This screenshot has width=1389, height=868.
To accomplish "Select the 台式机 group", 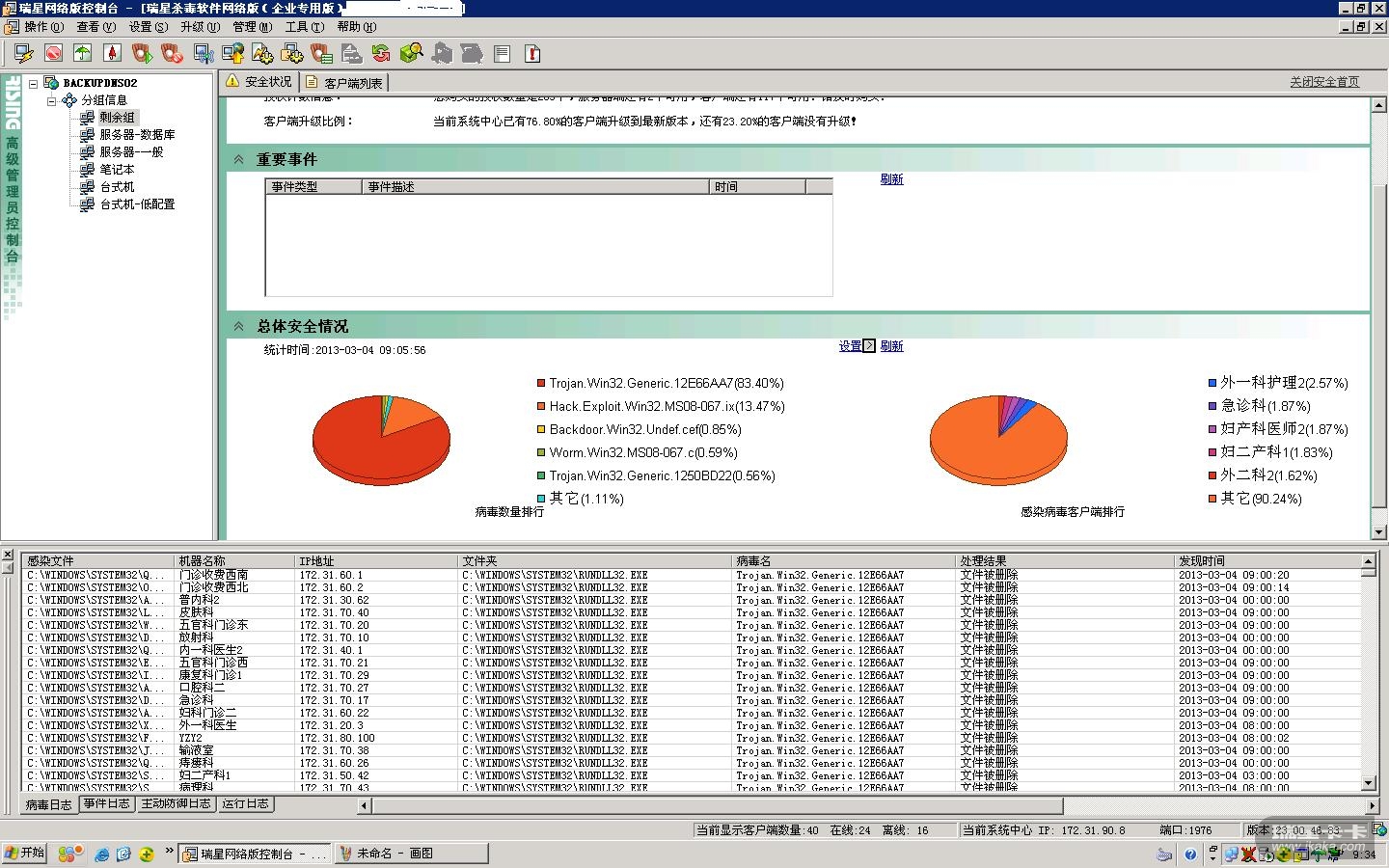I will click(117, 187).
